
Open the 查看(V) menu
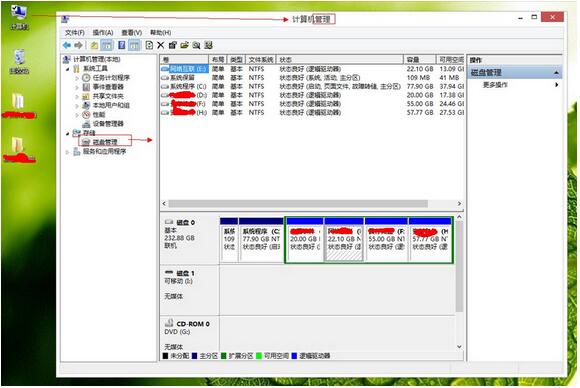tap(132, 33)
